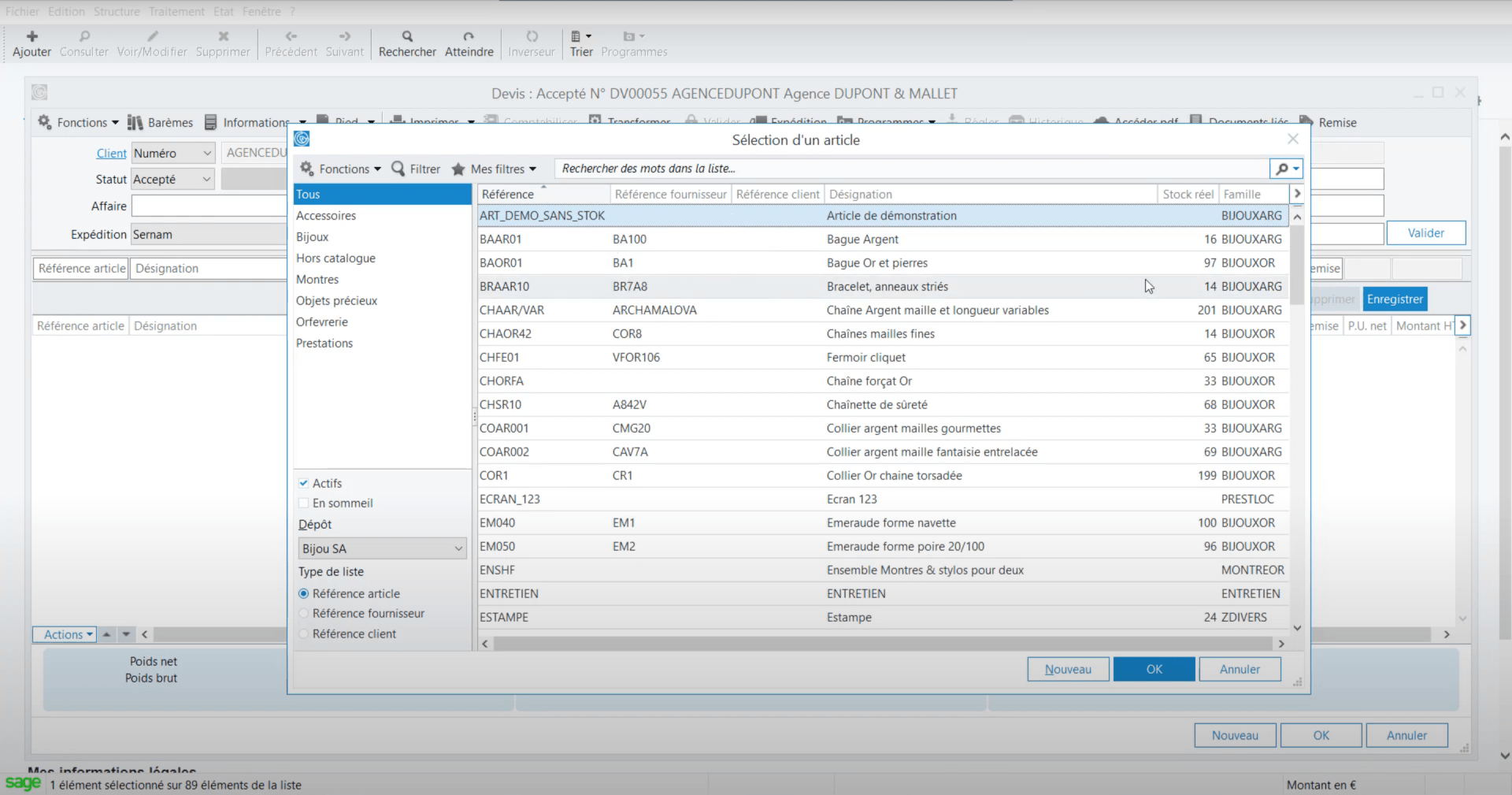Select Référence fournisseur list type
Image resolution: width=1512 pixels, height=795 pixels.
[303, 613]
